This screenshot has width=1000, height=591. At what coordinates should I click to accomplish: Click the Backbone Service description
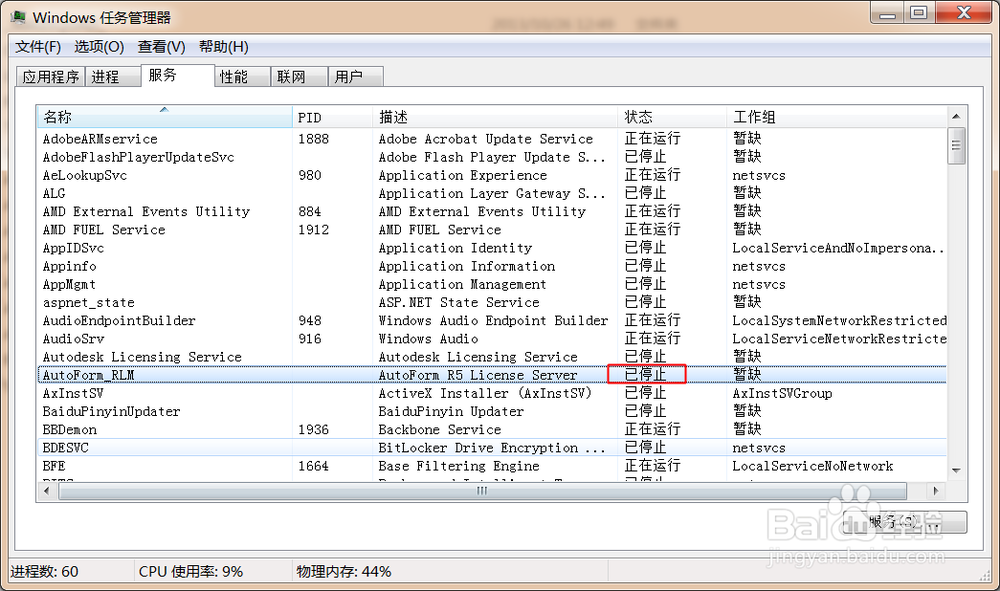click(x=439, y=430)
